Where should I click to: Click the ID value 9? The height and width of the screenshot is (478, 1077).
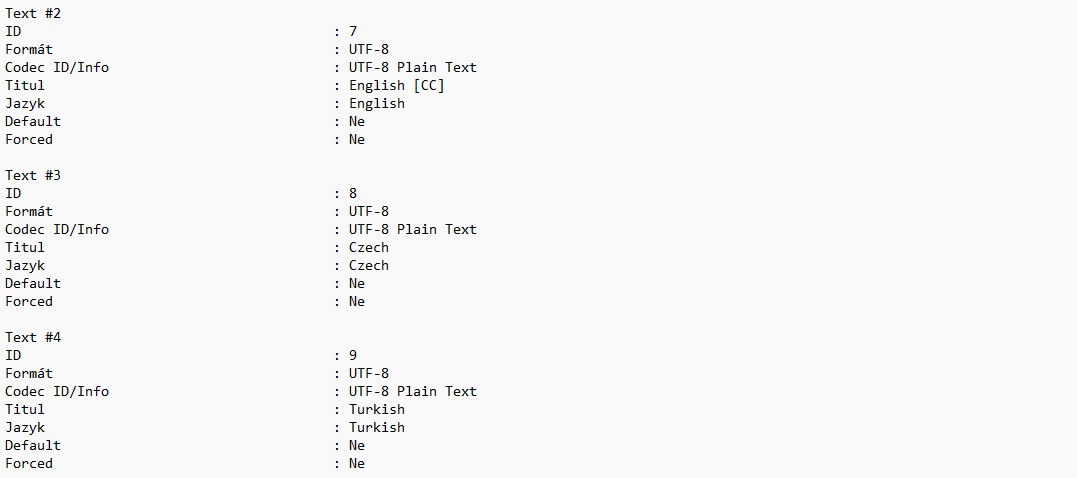coord(353,355)
